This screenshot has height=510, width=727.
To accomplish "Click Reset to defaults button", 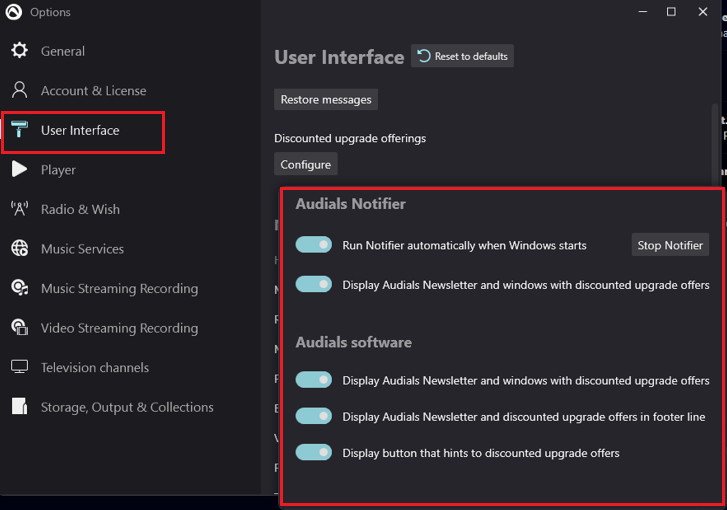I will 462,56.
